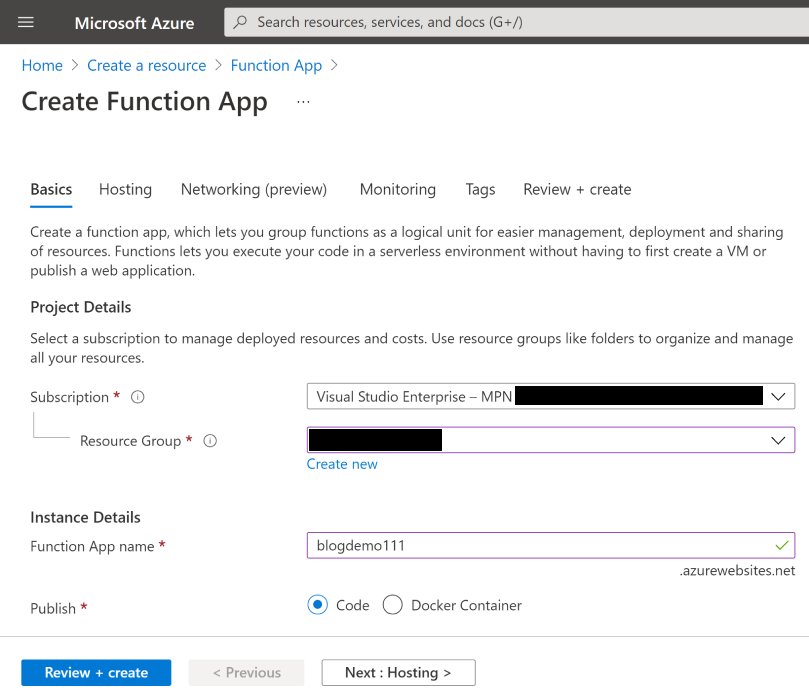Show Subscription info tooltip icon

pos(138,397)
